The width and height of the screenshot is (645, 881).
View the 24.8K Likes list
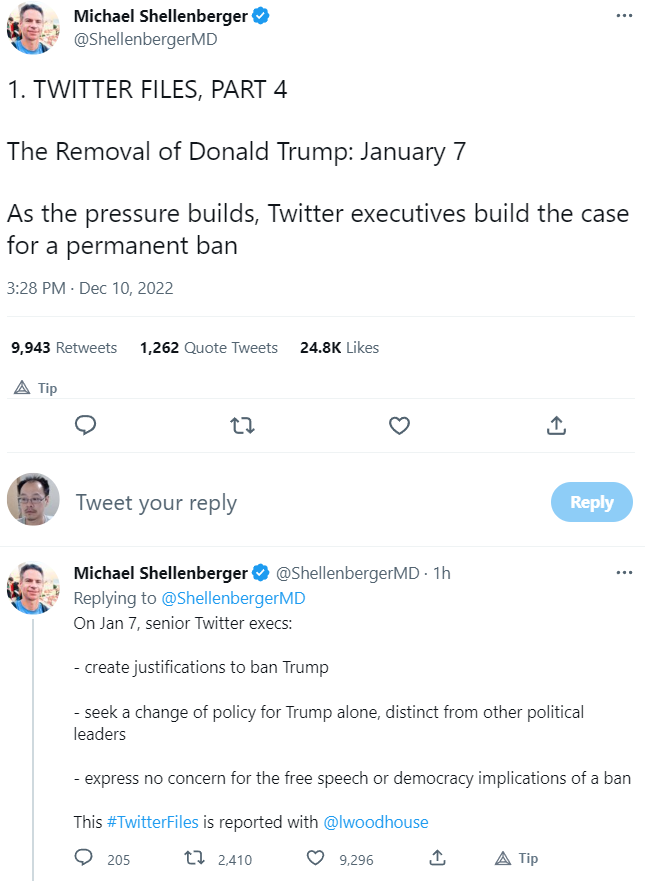point(339,348)
